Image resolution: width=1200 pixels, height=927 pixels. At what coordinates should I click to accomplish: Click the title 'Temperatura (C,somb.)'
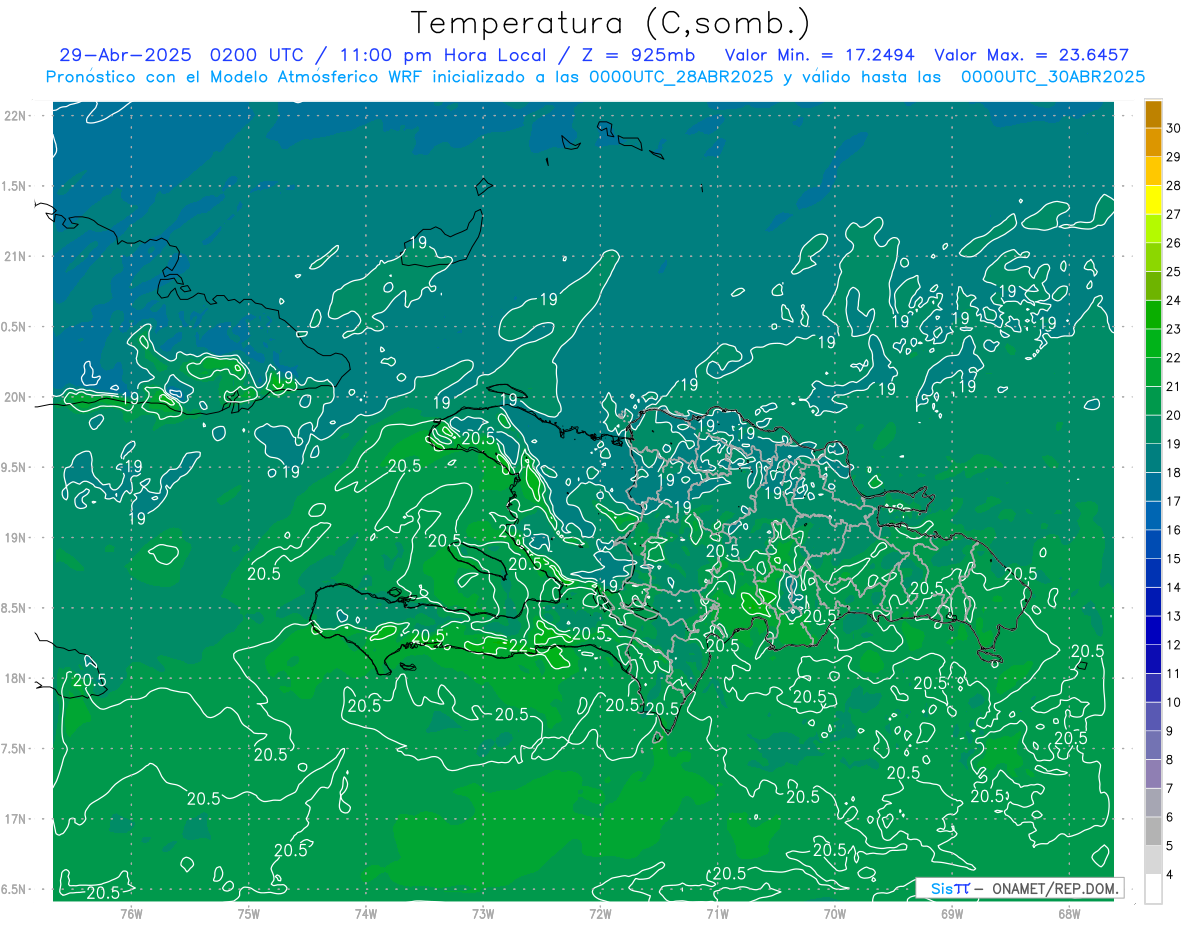610,23
